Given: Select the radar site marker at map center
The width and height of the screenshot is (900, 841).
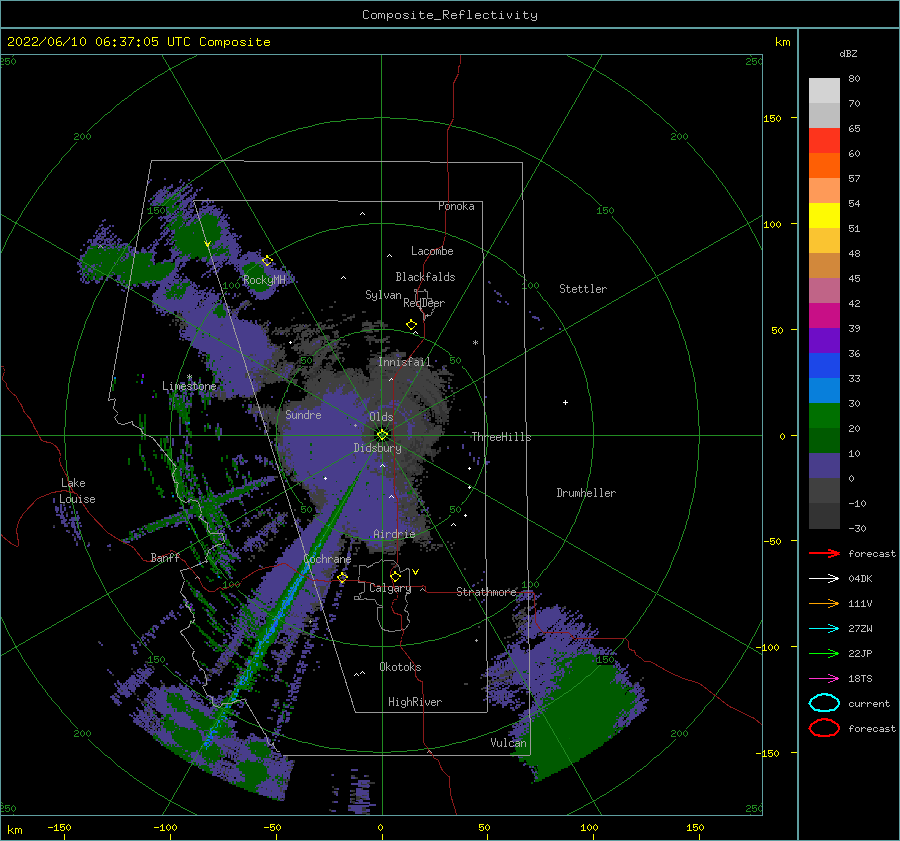Looking at the screenshot, I should click(382, 435).
